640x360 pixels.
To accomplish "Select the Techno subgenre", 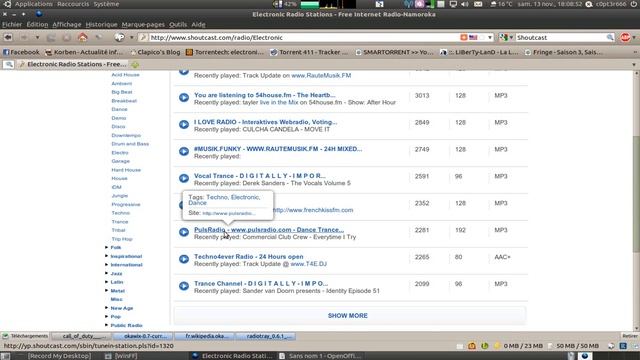I will pyautogui.click(x=120, y=213).
